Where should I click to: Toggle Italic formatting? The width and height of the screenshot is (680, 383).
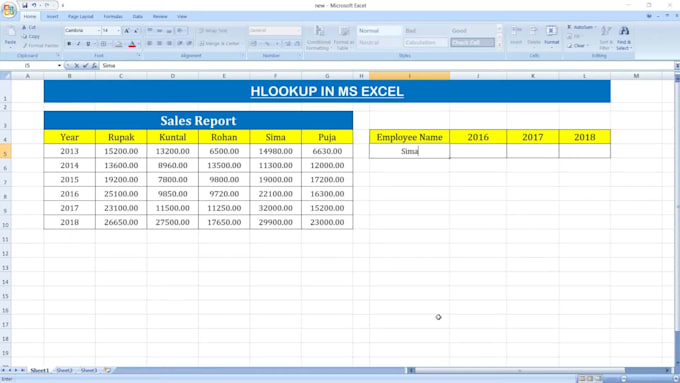pyautogui.click(x=78, y=44)
